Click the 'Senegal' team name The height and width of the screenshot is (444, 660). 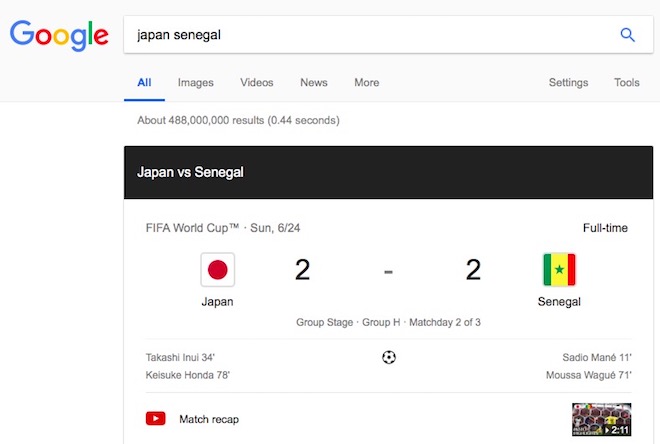click(559, 302)
